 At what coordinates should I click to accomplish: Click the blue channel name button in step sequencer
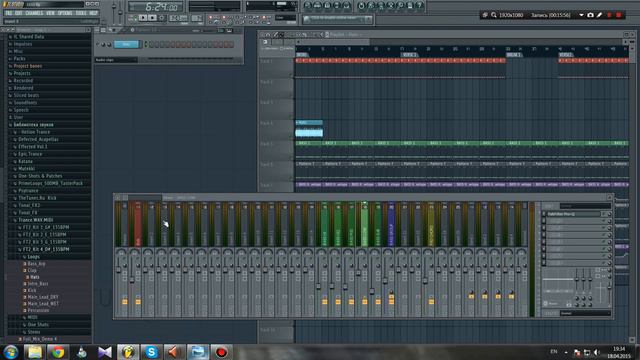click(126, 44)
